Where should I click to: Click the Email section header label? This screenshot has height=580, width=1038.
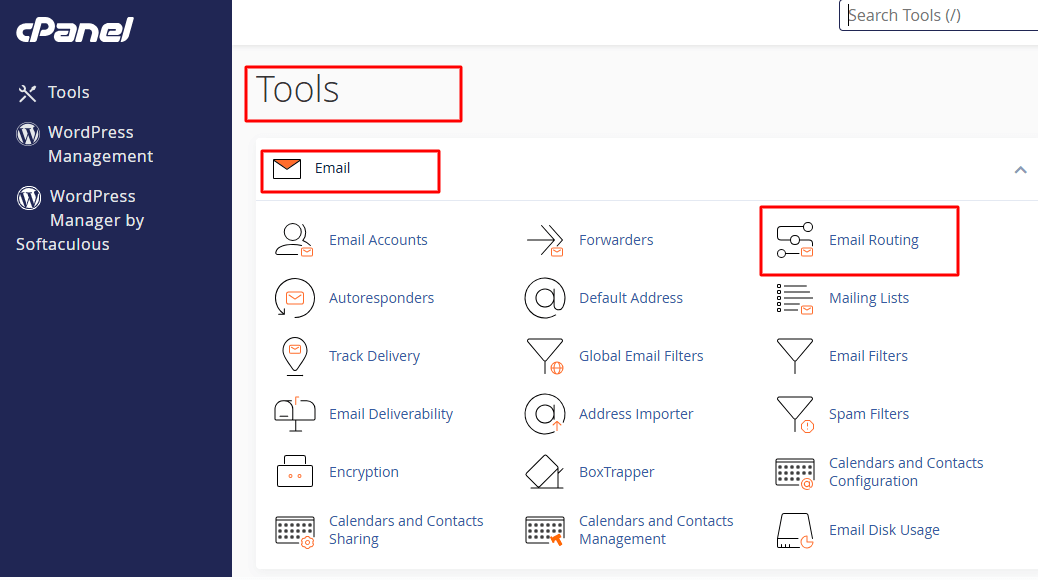[332, 169]
